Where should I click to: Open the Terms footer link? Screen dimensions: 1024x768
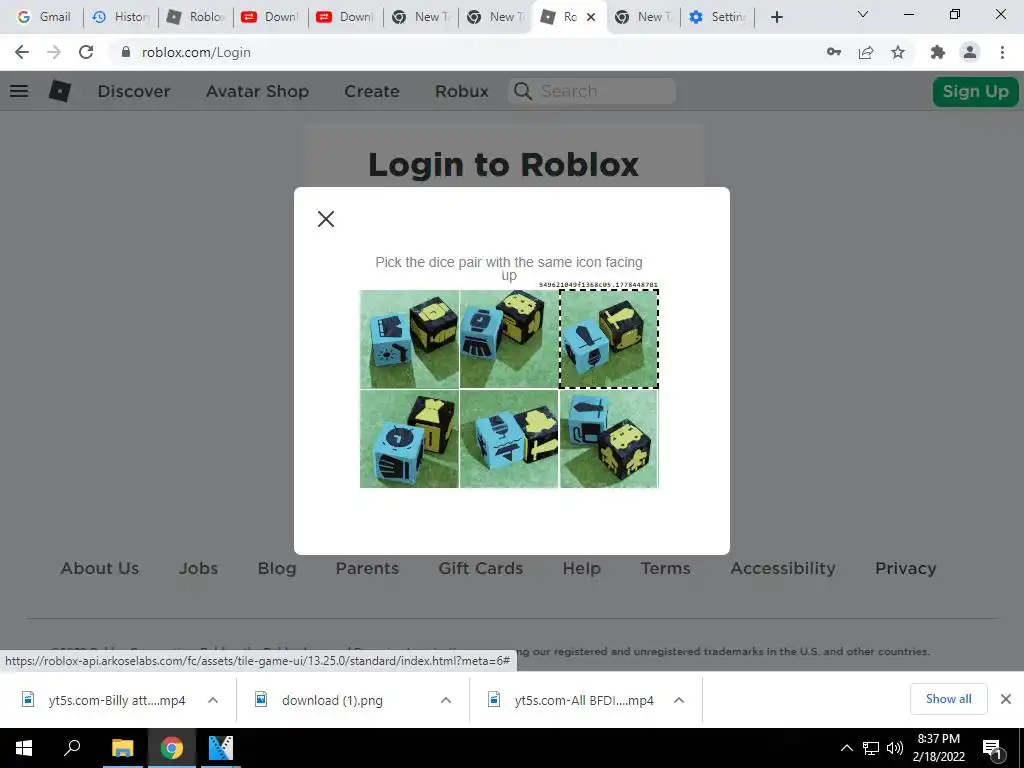(665, 568)
